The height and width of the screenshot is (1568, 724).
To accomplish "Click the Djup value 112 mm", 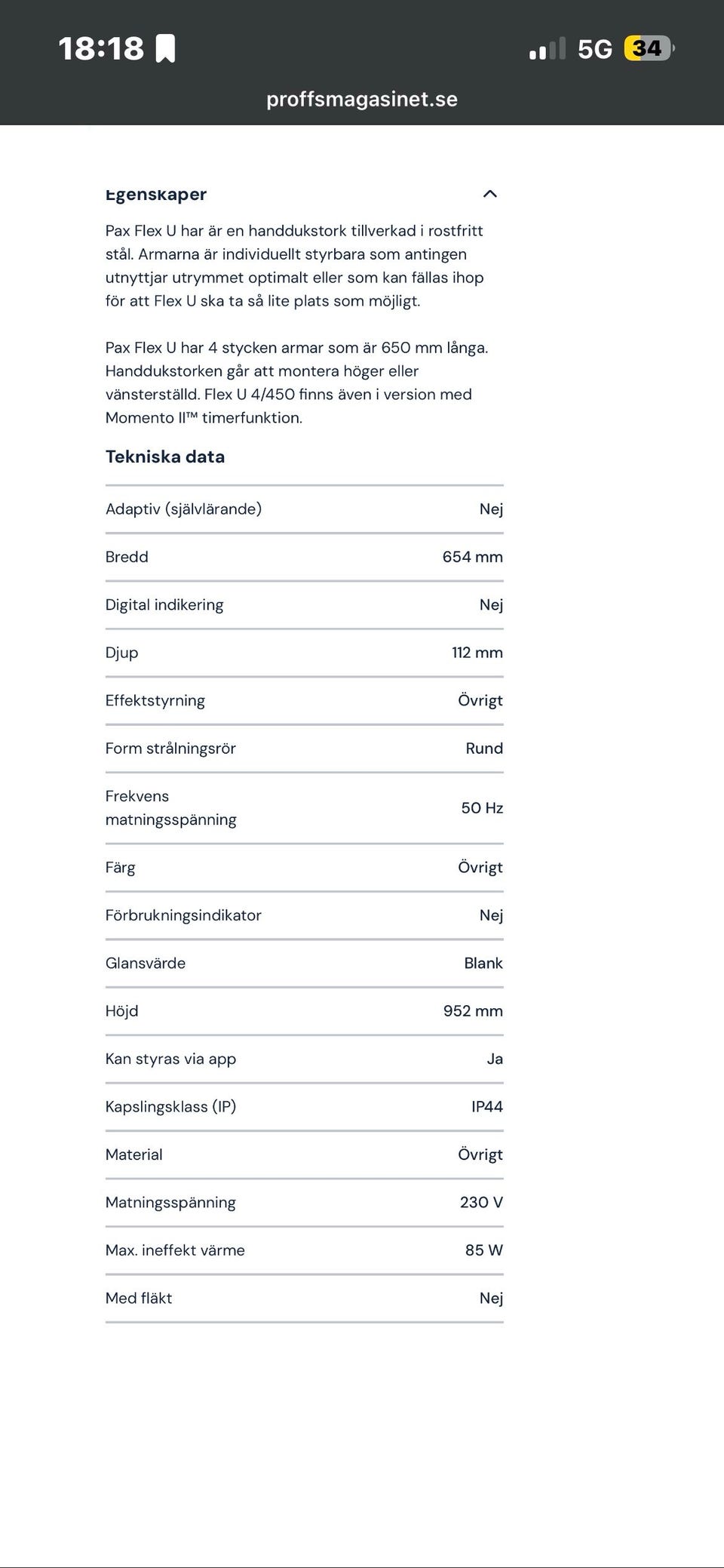I will 477,653.
